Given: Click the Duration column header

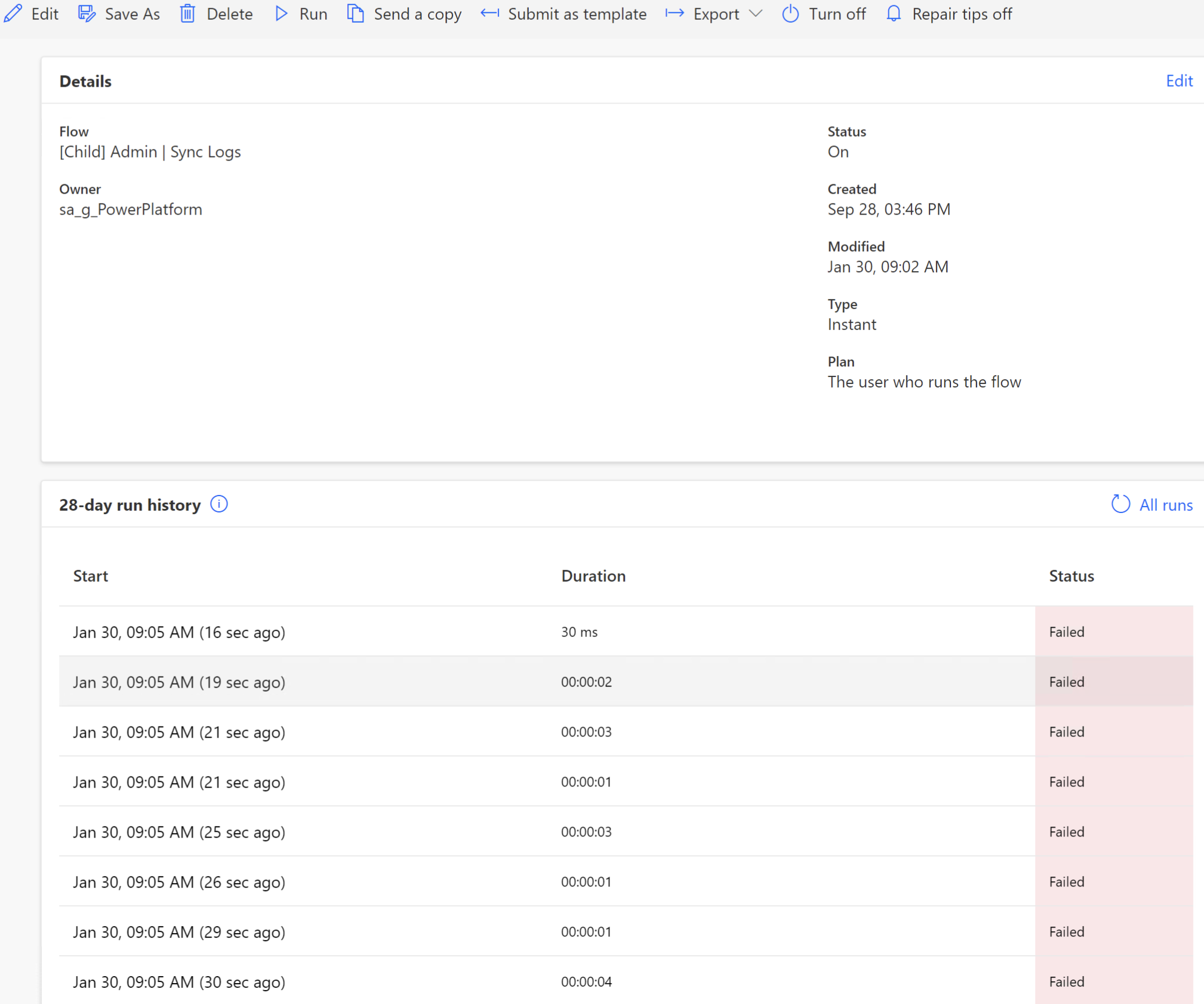Looking at the screenshot, I should (x=593, y=576).
